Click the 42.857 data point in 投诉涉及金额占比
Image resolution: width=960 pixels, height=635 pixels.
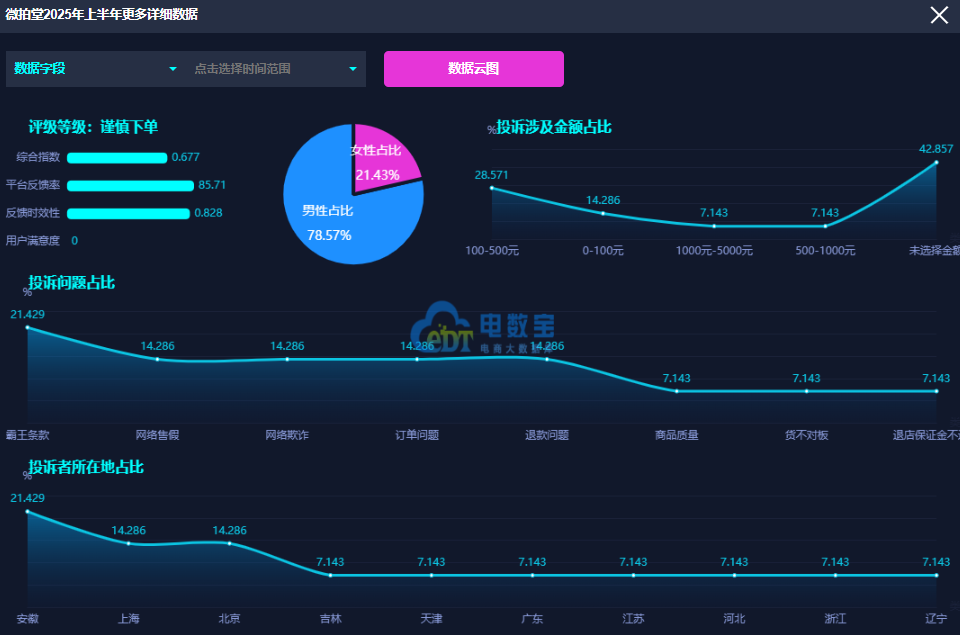point(936,162)
